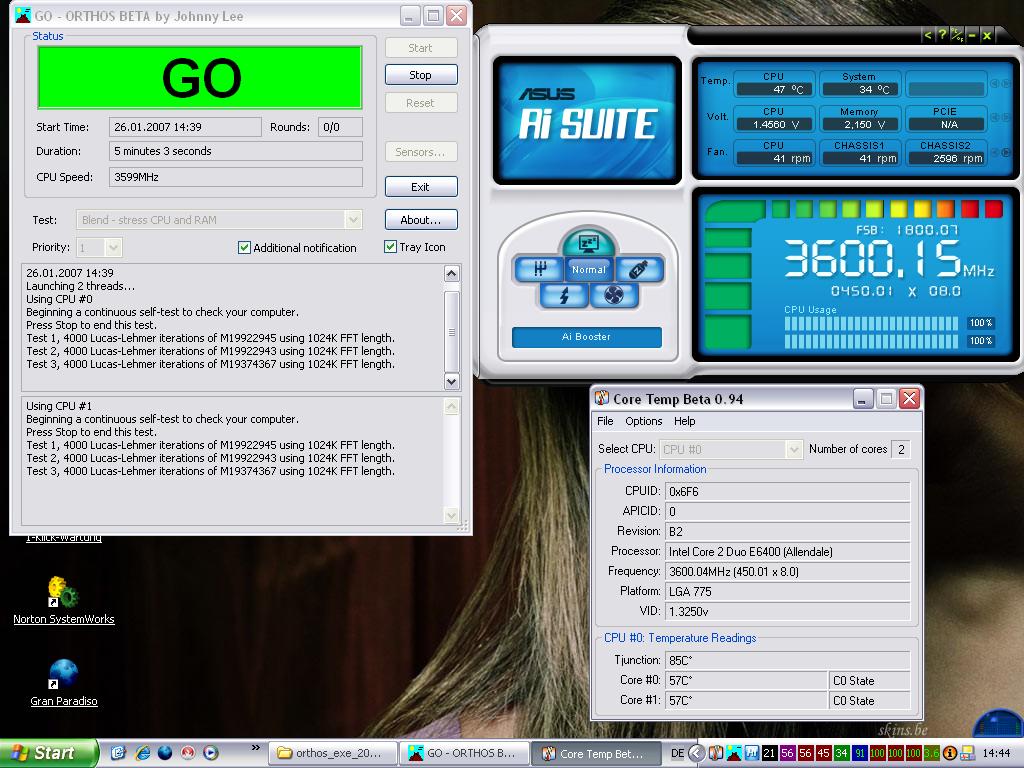Viewport: 1024px width, 768px height.
Task: Launch Windows Media Player from quick launch
Action: pyautogui.click(x=210, y=753)
